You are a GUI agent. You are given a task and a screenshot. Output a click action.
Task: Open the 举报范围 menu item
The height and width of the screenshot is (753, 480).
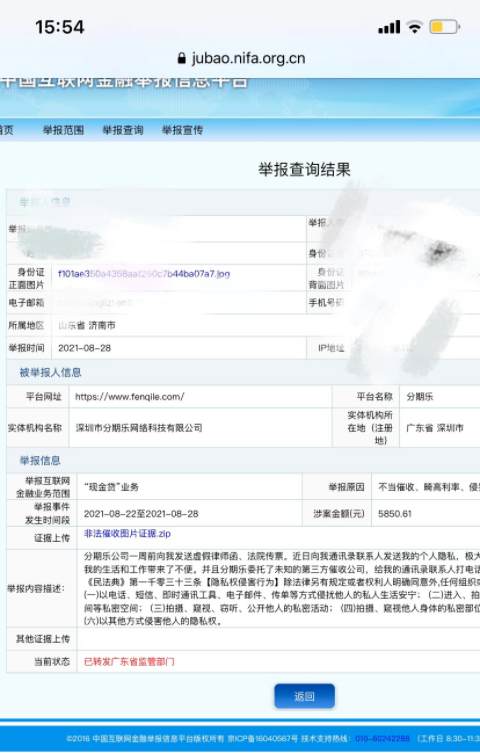pyautogui.click(x=63, y=130)
